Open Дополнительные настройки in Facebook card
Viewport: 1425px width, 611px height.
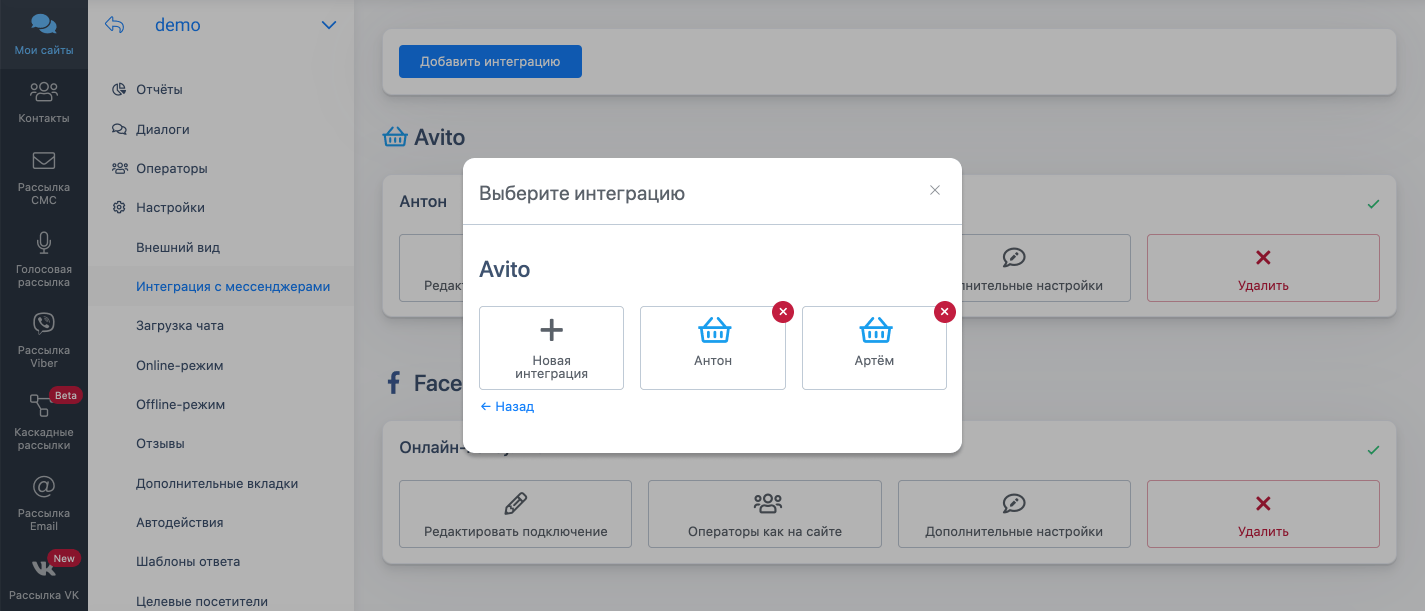1014,514
